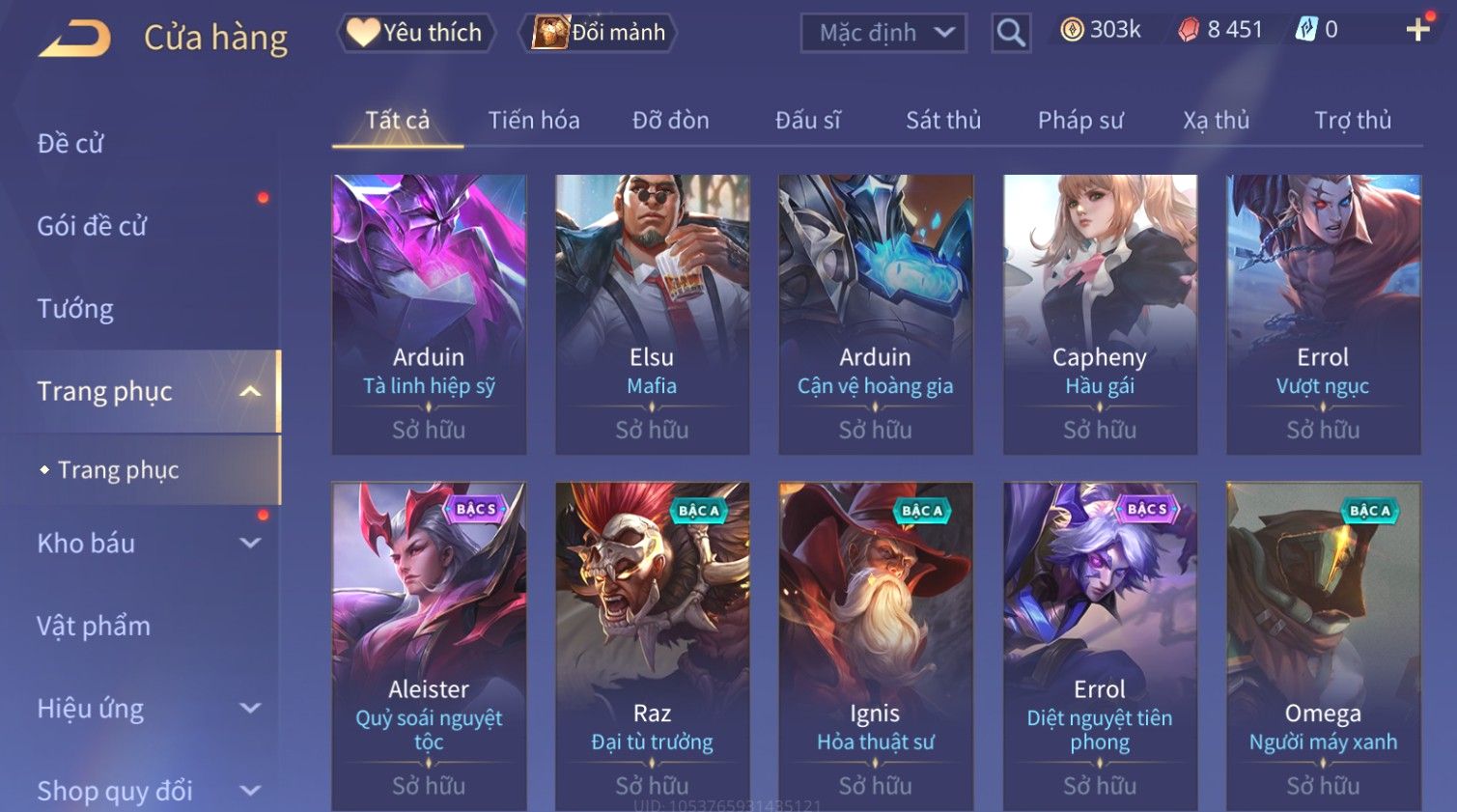
Task: Expand the Hiệu ứng sidebar section
Action: coord(250,708)
